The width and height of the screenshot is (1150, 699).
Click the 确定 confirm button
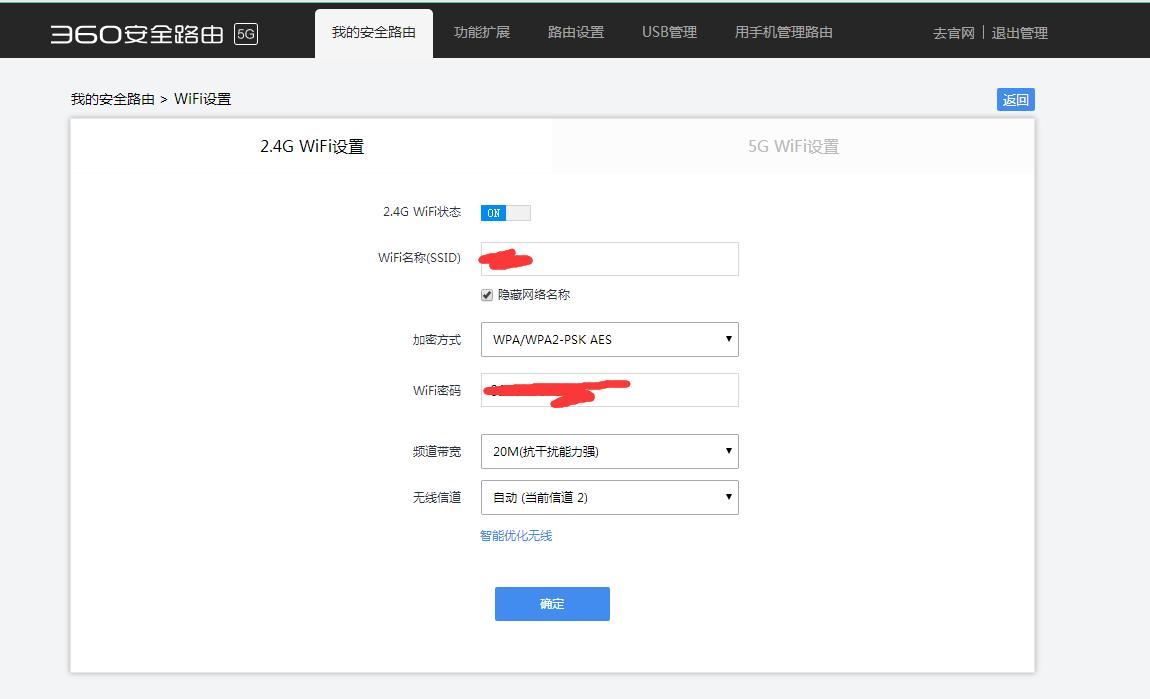point(551,604)
